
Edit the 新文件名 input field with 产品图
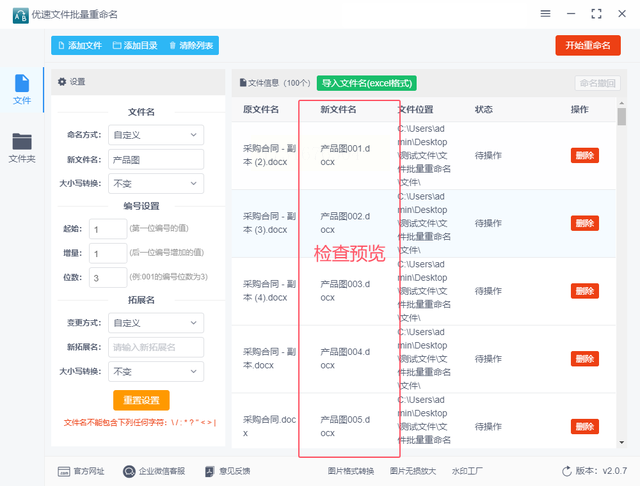coord(156,160)
